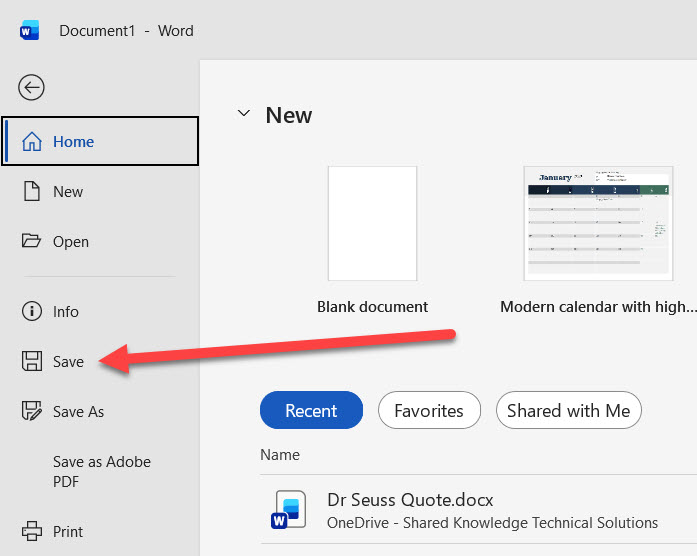This screenshot has height=556, width=697.
Task: Choose Save As from the sidebar
Action: pos(100,411)
